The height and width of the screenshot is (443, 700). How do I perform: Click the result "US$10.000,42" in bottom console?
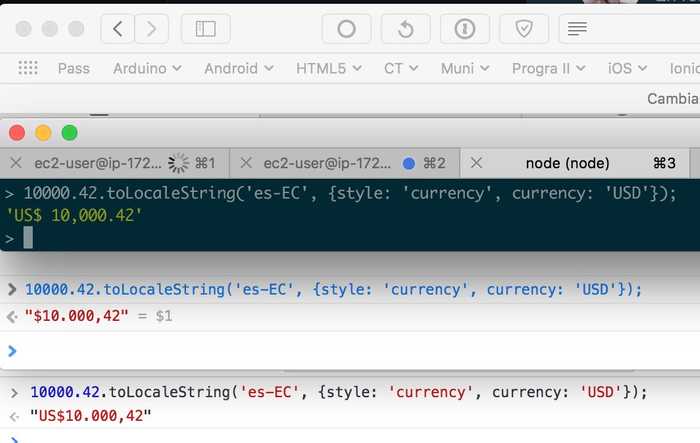[91, 416]
